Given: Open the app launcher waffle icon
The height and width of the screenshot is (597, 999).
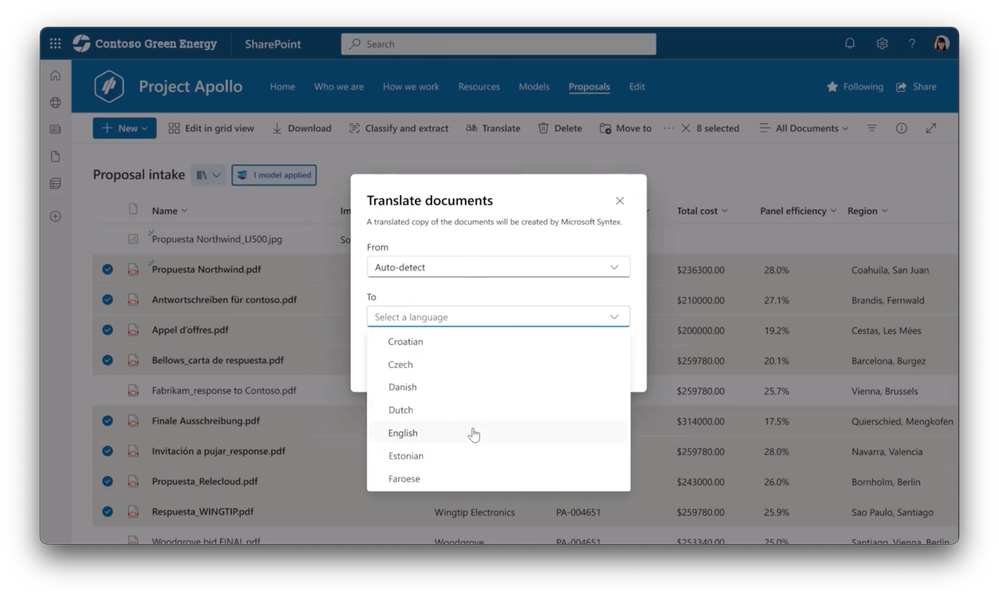Looking at the screenshot, I should pos(55,43).
